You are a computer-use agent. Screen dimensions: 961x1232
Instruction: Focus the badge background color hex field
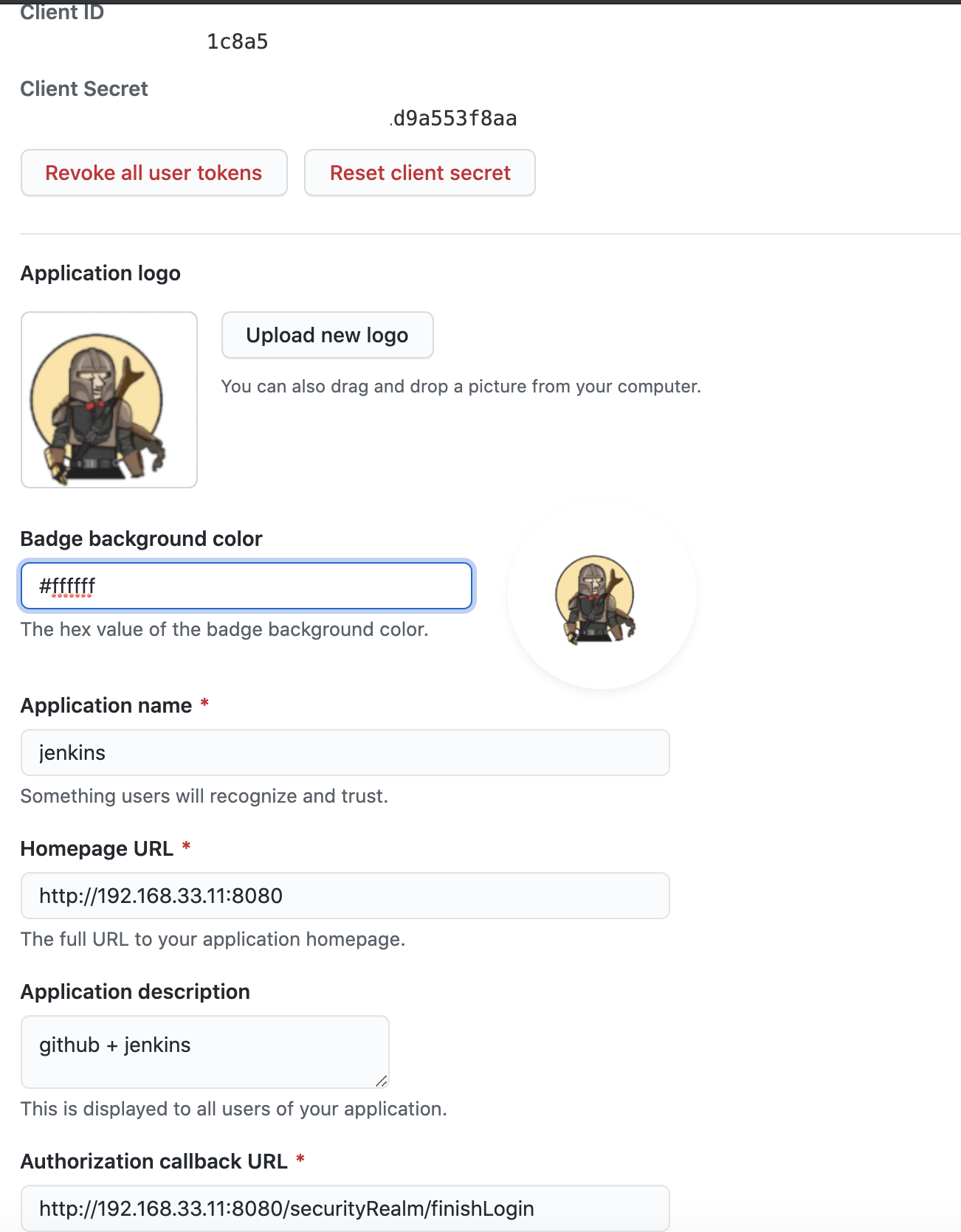click(247, 586)
